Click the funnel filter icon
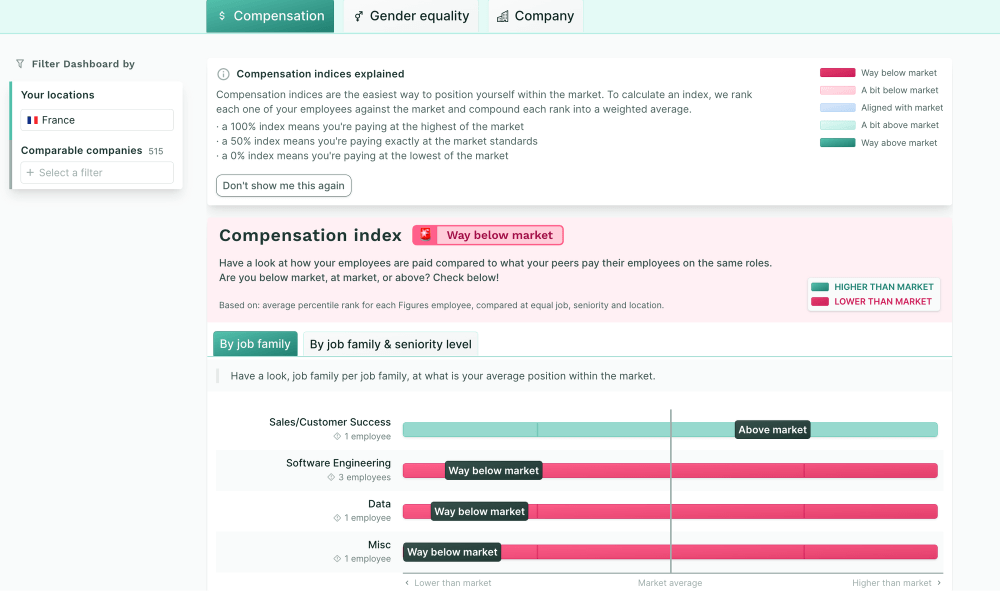1000x591 pixels. (20, 64)
